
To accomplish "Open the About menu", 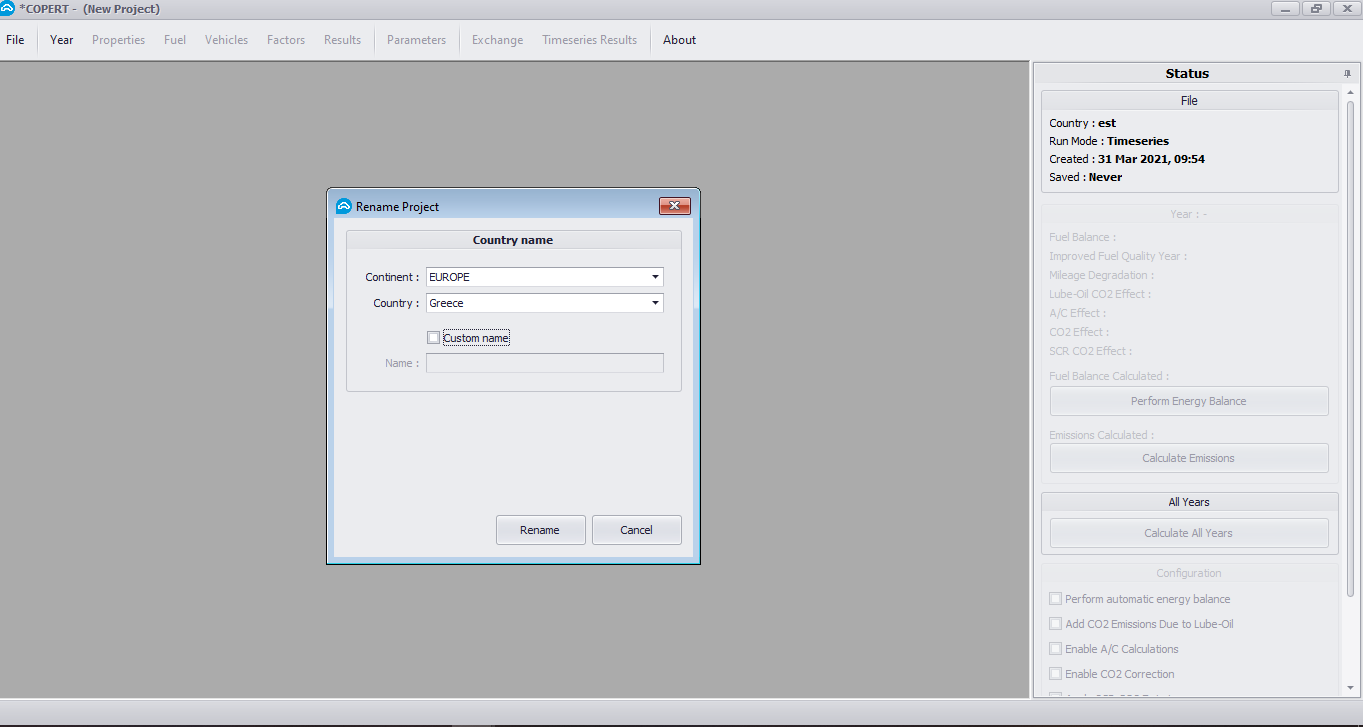I will pos(679,40).
